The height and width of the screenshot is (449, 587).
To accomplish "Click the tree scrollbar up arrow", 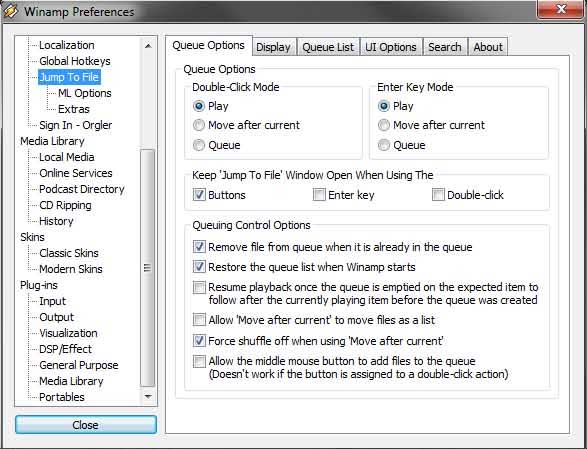I will coord(148,46).
